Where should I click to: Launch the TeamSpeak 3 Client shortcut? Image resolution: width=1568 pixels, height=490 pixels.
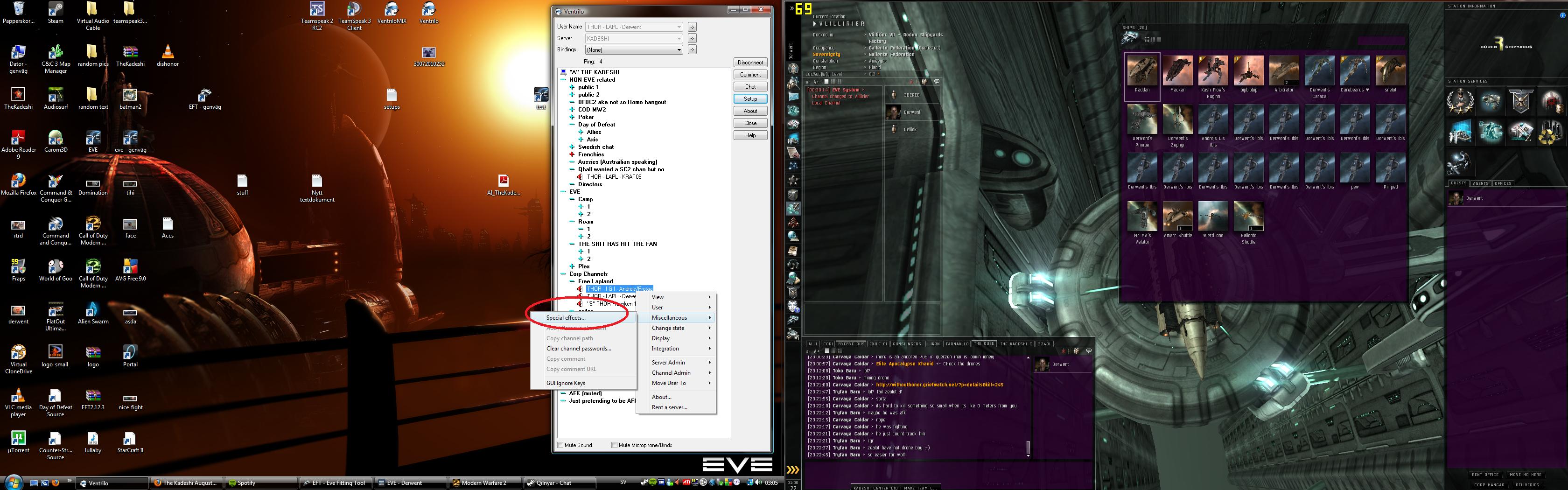point(354,16)
